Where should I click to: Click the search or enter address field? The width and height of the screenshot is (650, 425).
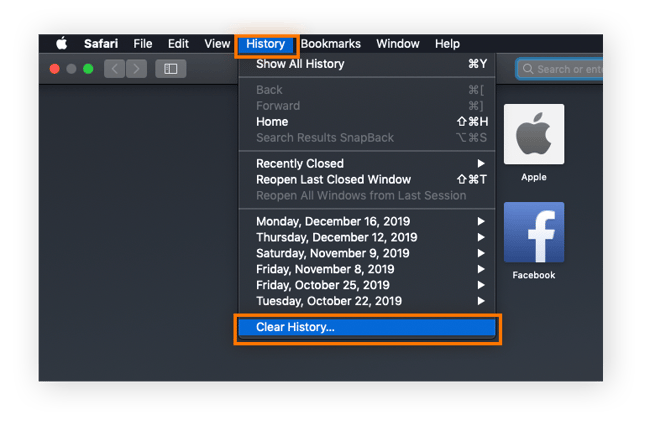(x=560, y=69)
